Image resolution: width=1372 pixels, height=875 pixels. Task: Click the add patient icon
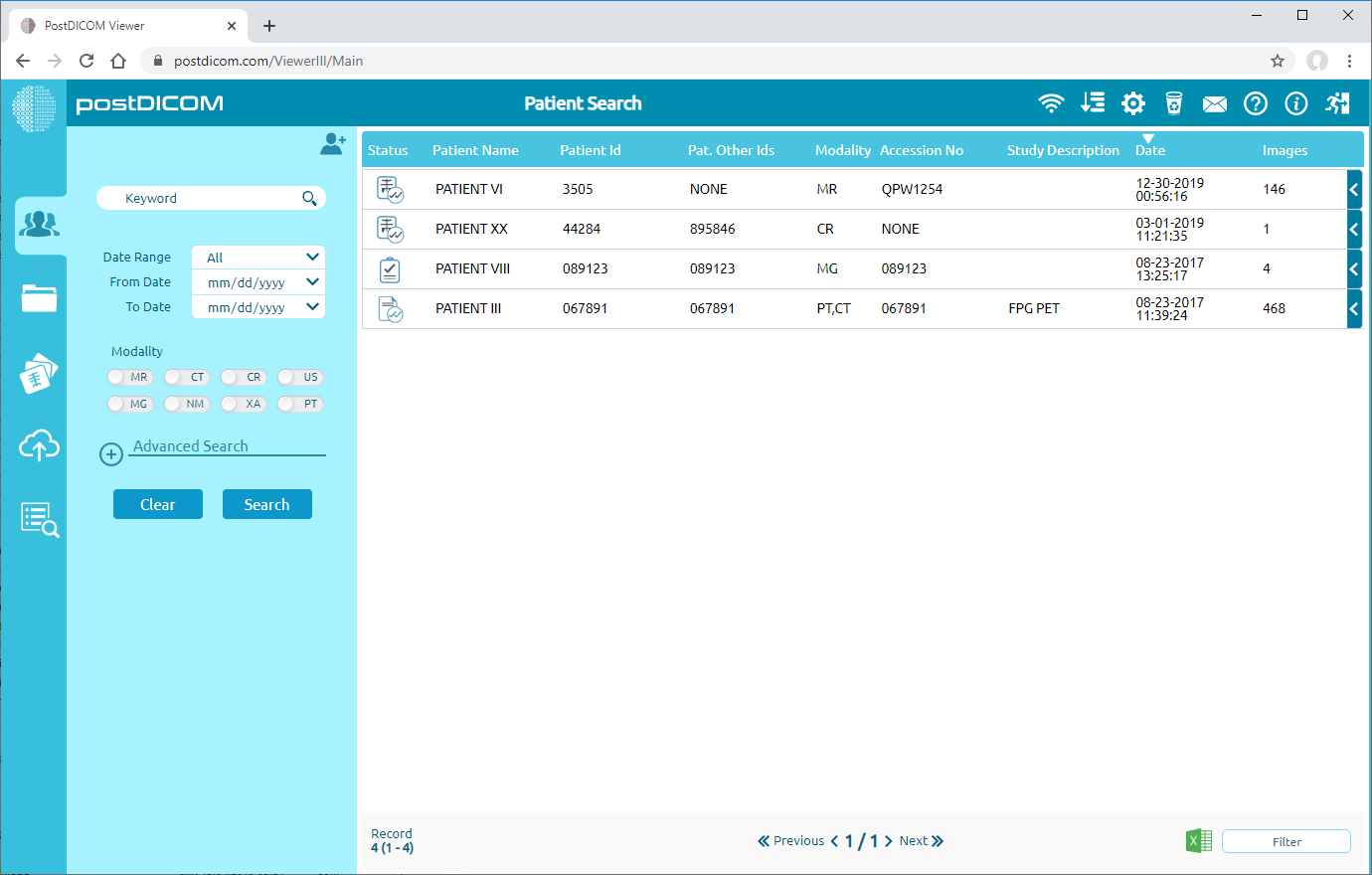pos(332,144)
